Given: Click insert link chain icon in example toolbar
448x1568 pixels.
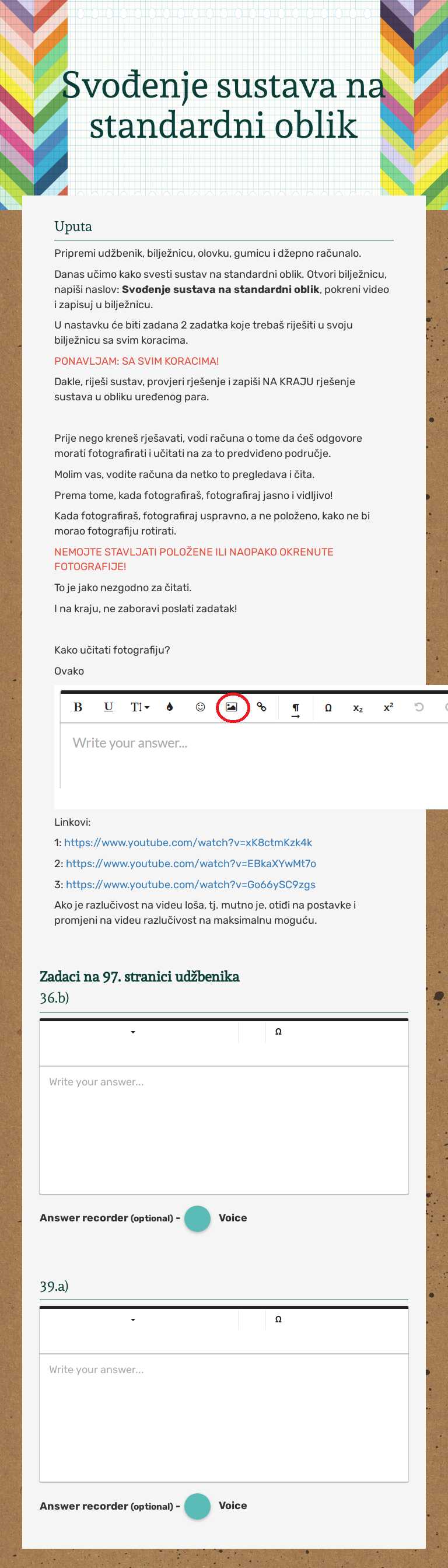Looking at the screenshot, I should [x=262, y=707].
